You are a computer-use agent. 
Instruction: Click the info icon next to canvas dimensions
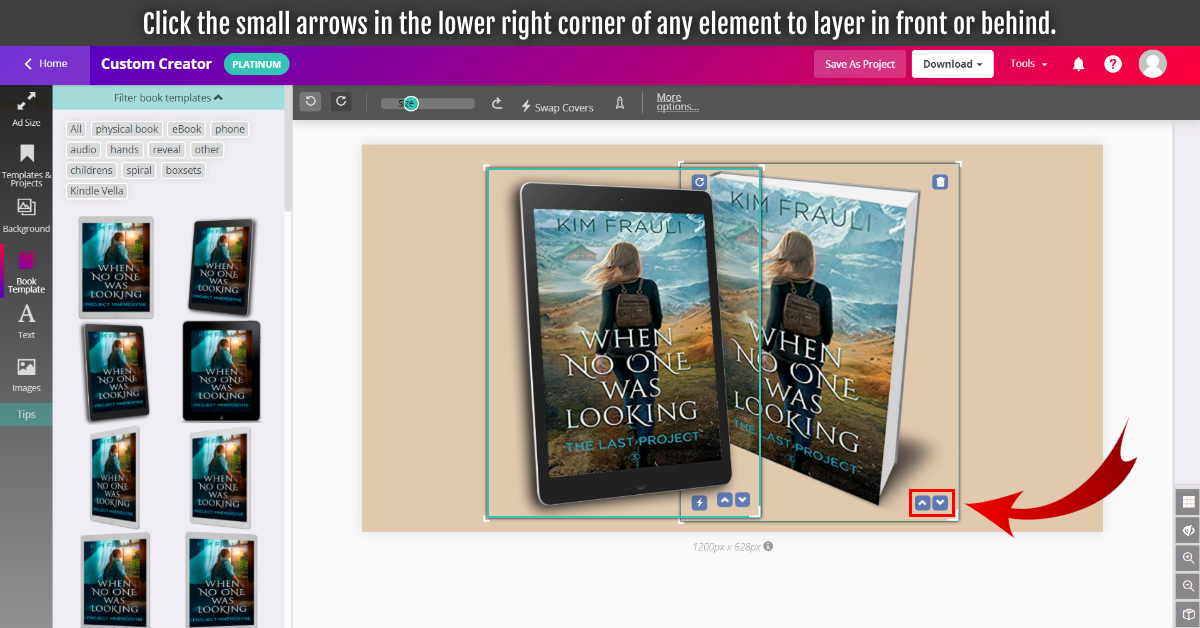coord(768,546)
